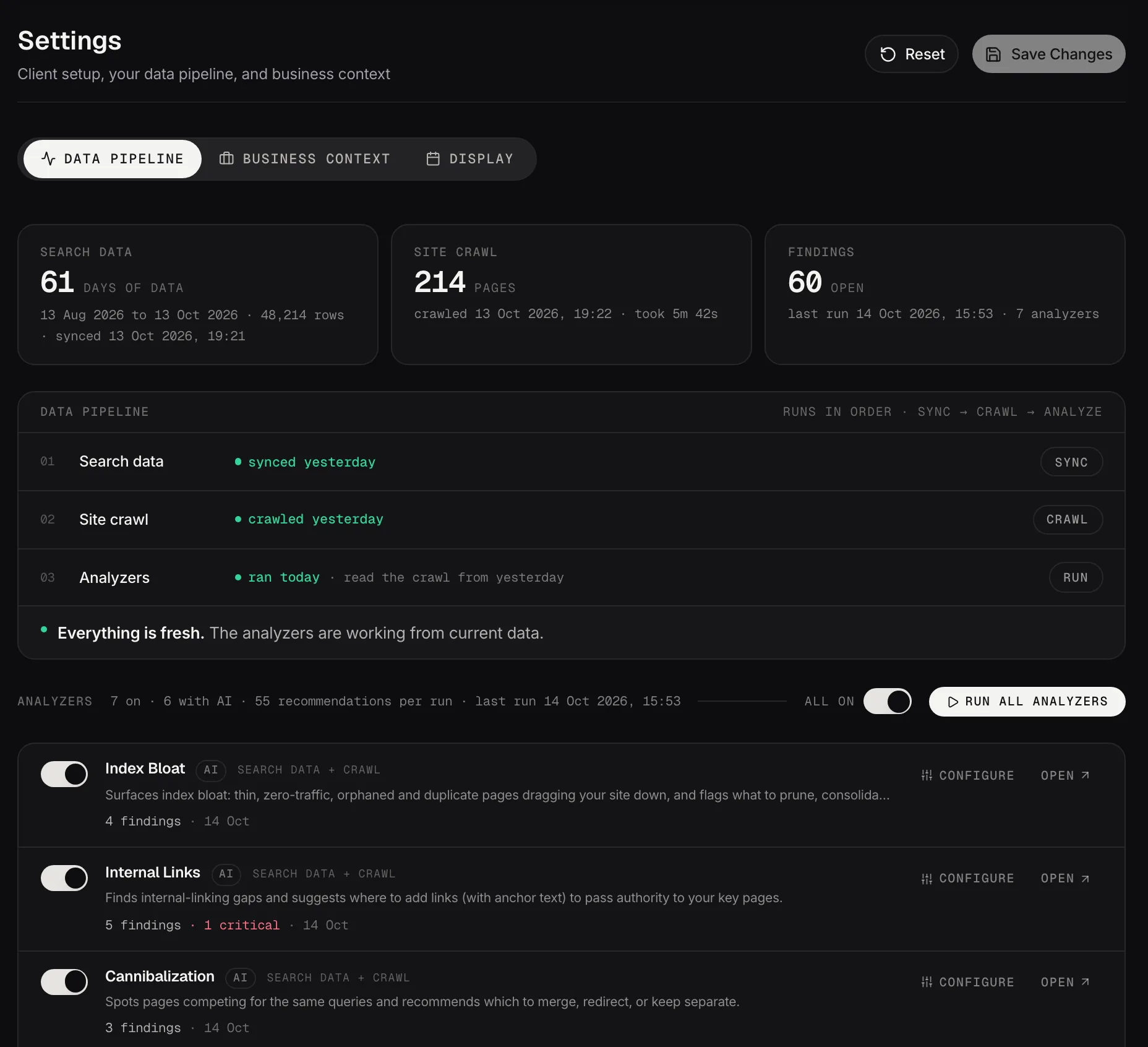The image size is (1148, 1047).
Task: Click the arrow icon on Cannibalization Open
Action: tap(1086, 982)
